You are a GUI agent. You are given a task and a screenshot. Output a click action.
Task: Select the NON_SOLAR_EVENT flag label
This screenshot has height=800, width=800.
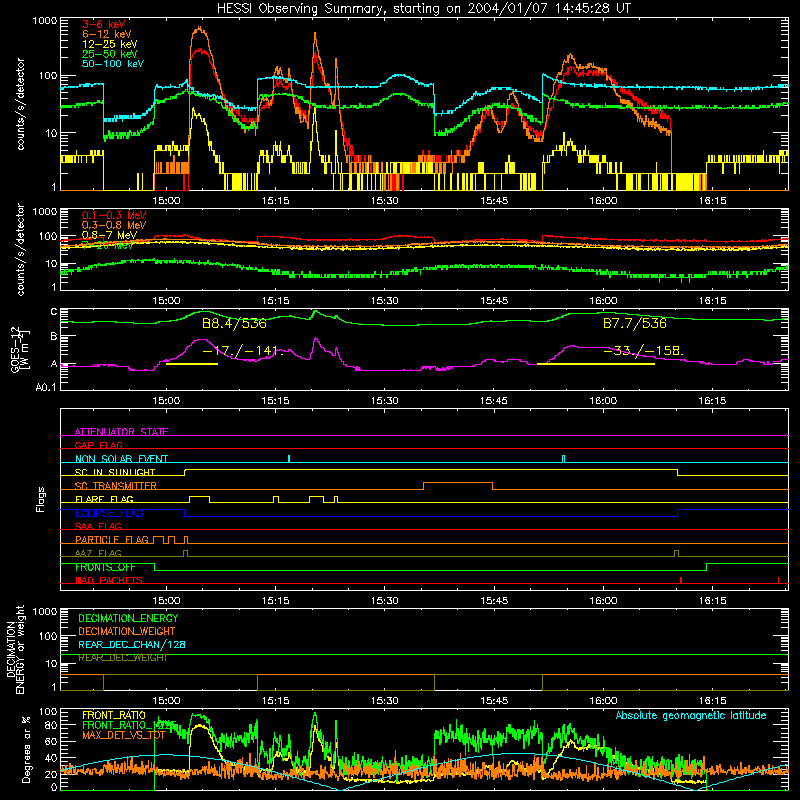(121, 459)
